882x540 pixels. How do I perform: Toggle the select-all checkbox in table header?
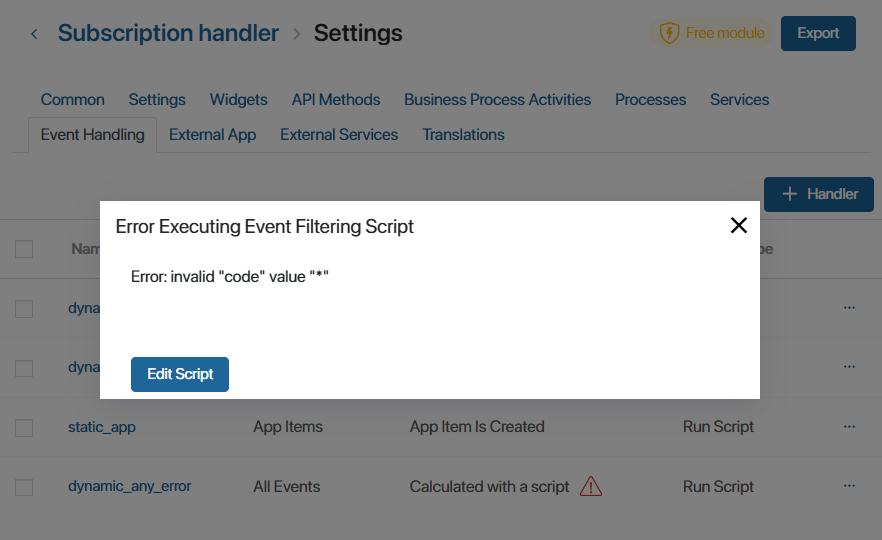24,249
